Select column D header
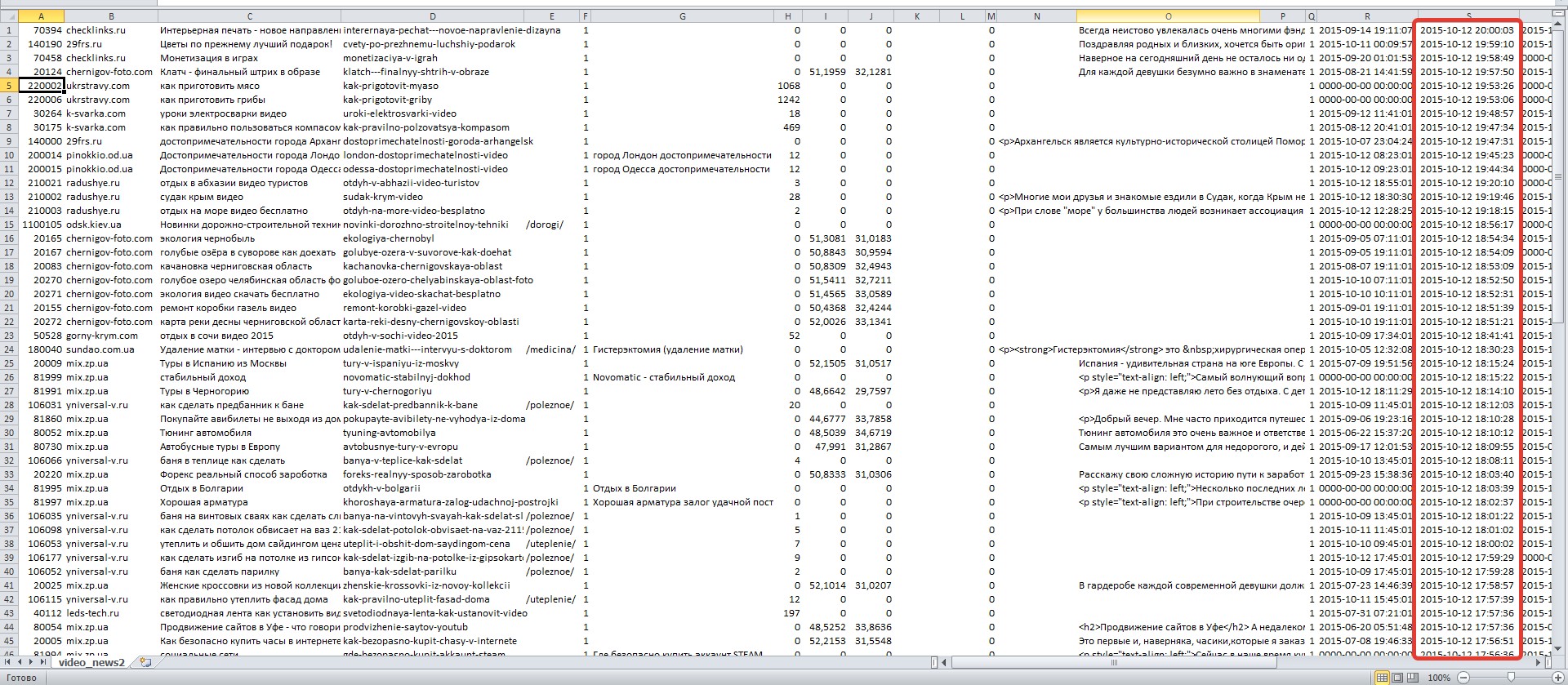 432,16
